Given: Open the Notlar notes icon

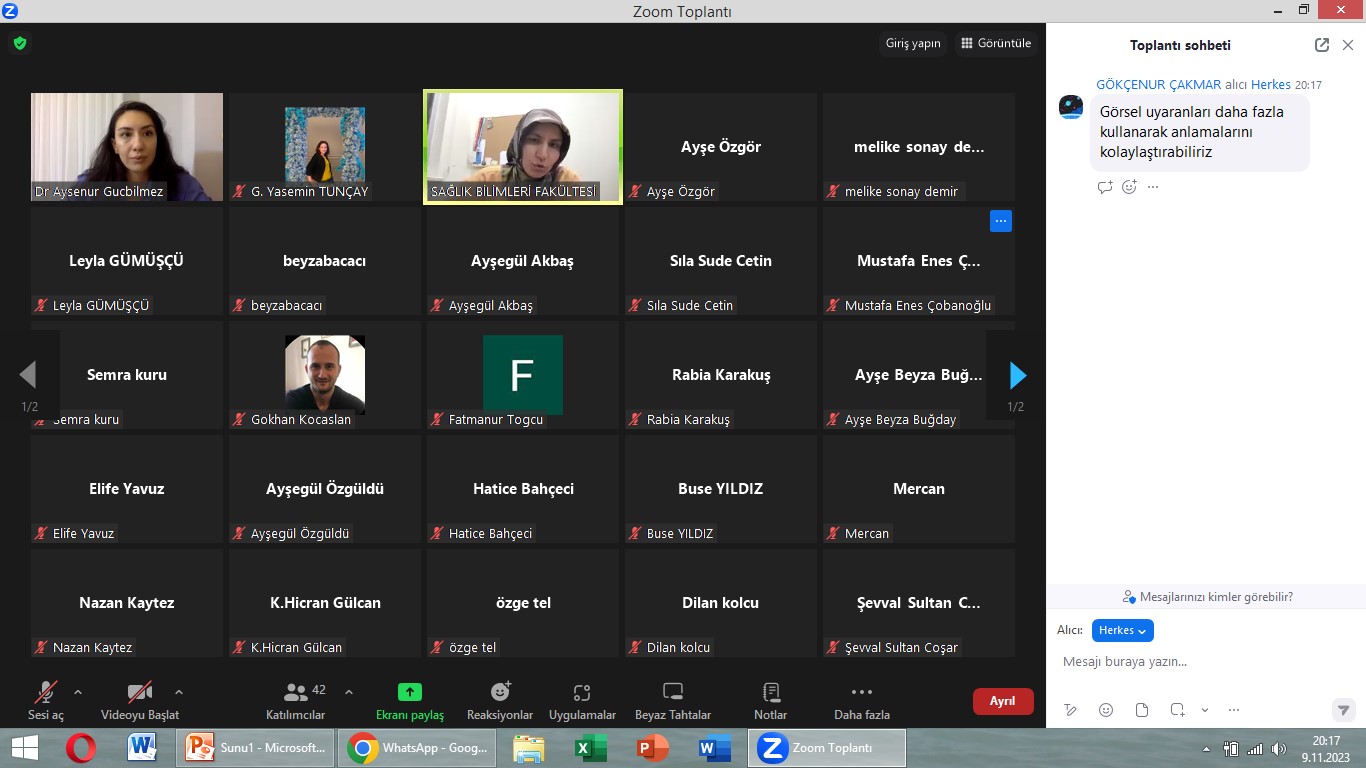Looking at the screenshot, I should 771,692.
